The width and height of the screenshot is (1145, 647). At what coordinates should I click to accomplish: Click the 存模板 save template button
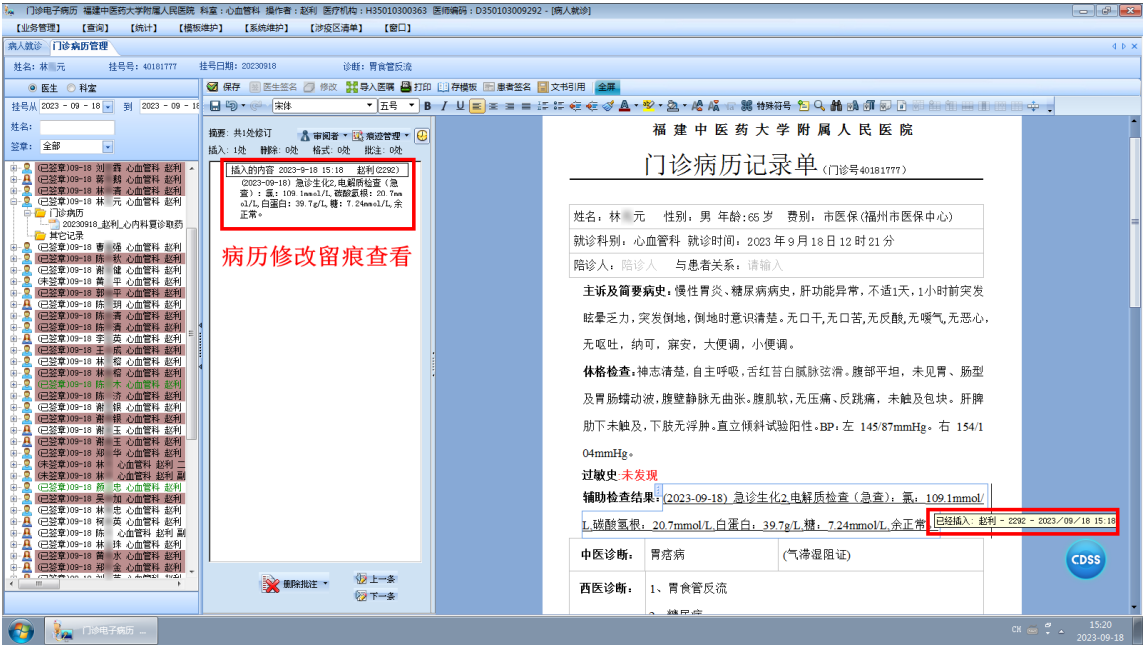[x=457, y=87]
